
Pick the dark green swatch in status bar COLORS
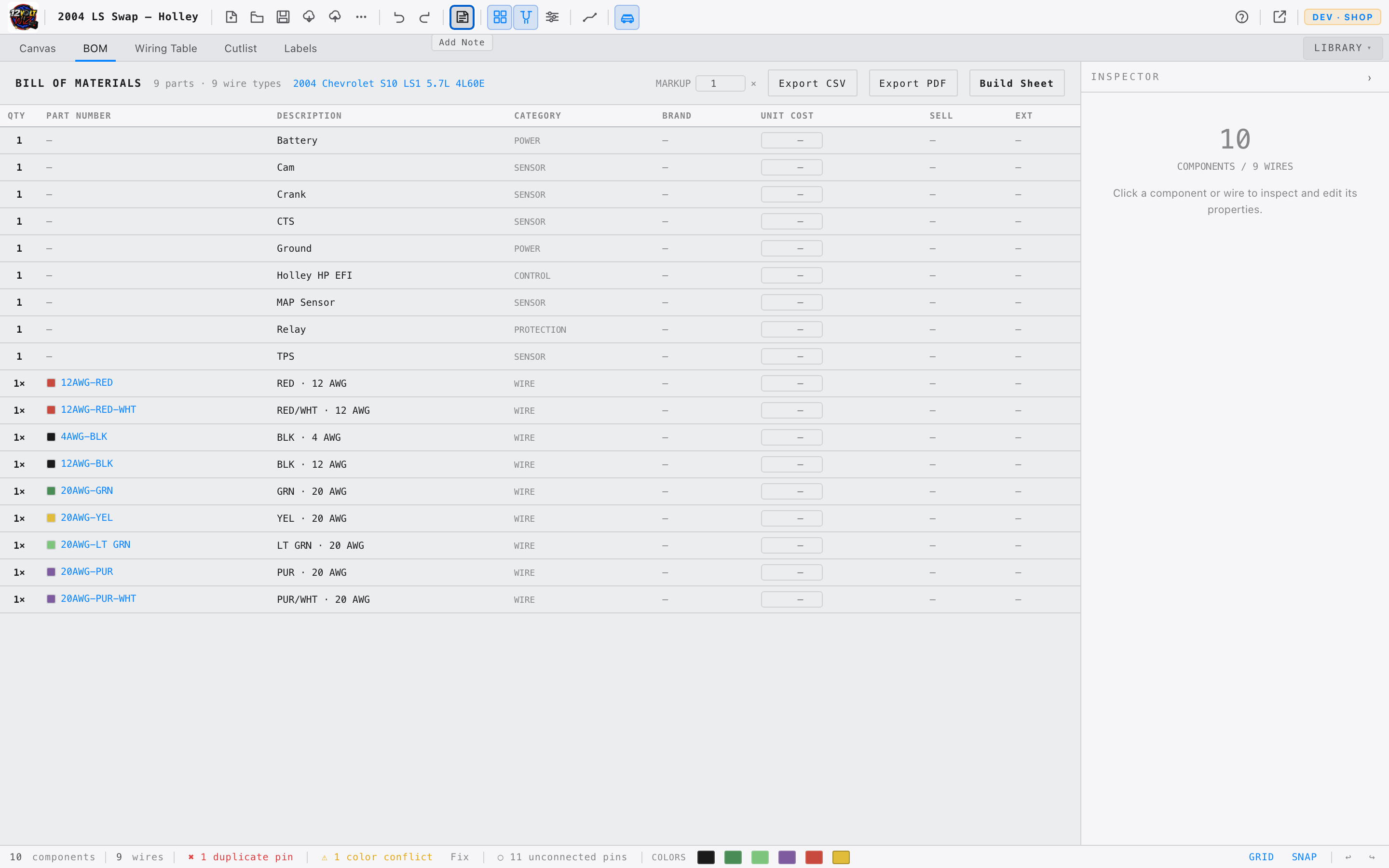coord(733,857)
